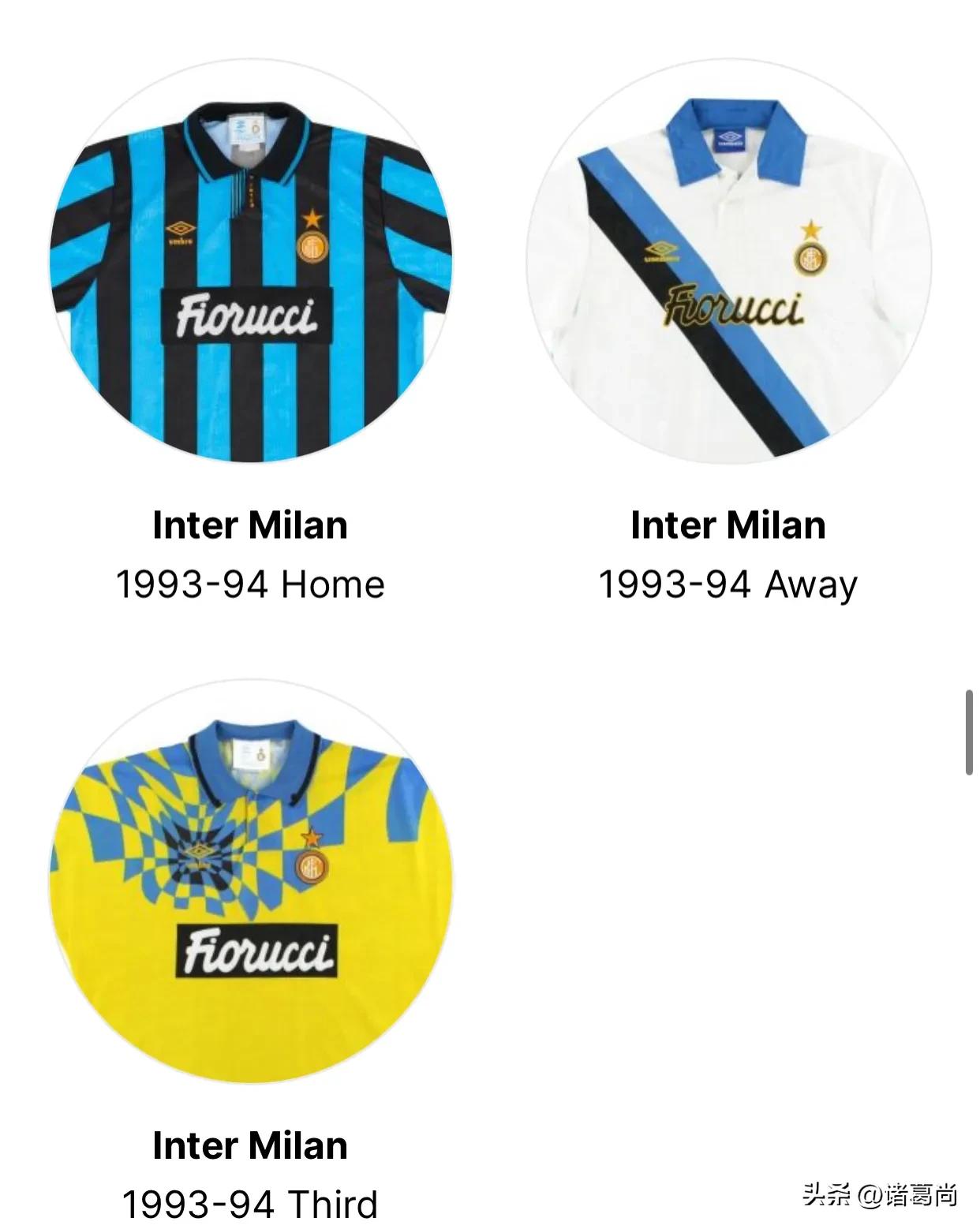Click the 头条 @诸葛尚 watermark
This screenshot has width=980, height=1229.
(881, 1195)
